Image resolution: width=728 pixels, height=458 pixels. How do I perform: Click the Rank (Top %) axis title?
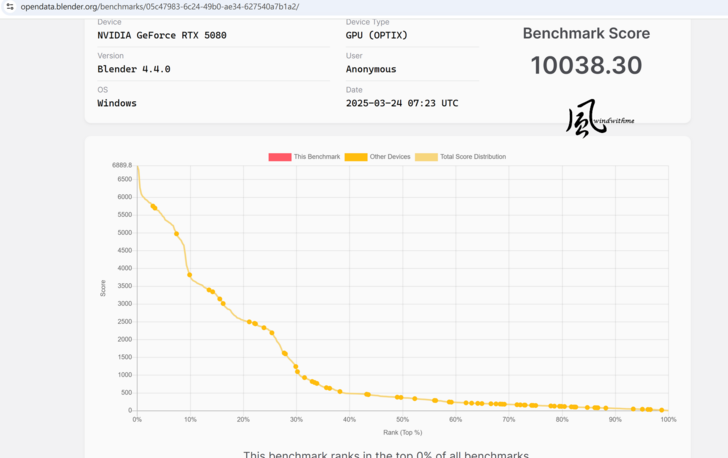click(x=403, y=432)
